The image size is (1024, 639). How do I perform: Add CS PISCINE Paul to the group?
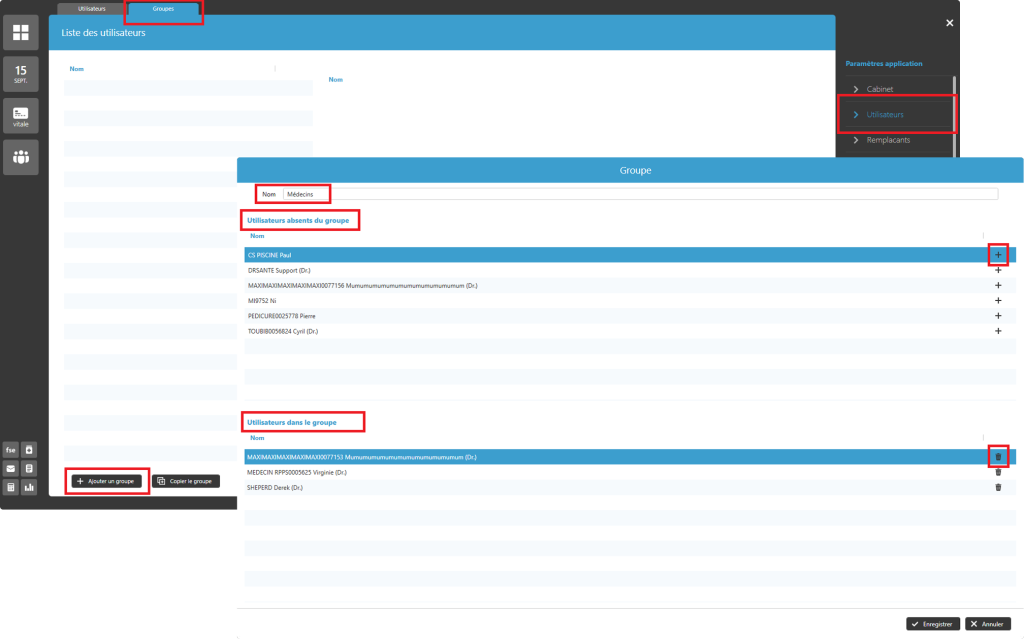(997, 255)
